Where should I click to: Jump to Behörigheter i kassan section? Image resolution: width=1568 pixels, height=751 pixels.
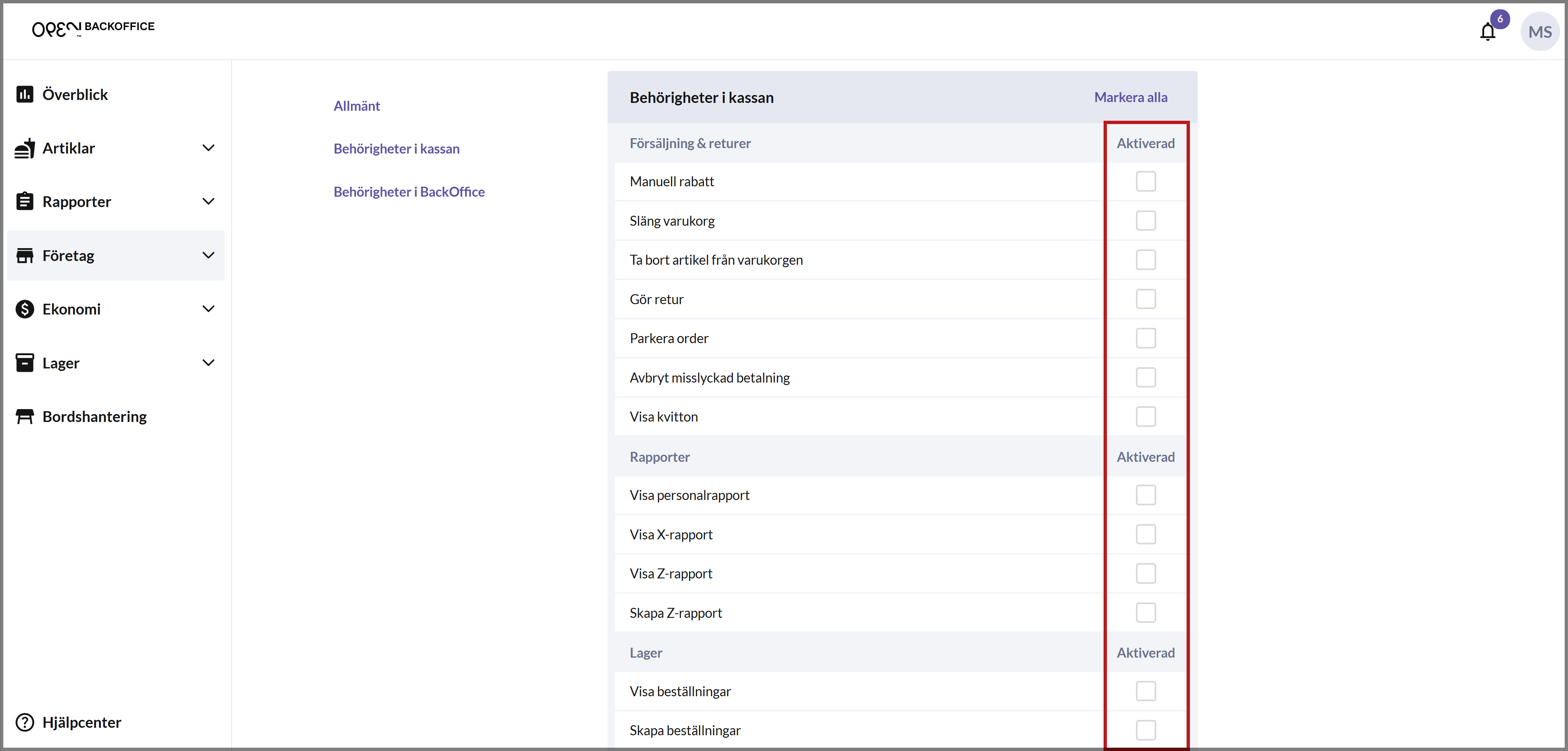pos(396,149)
